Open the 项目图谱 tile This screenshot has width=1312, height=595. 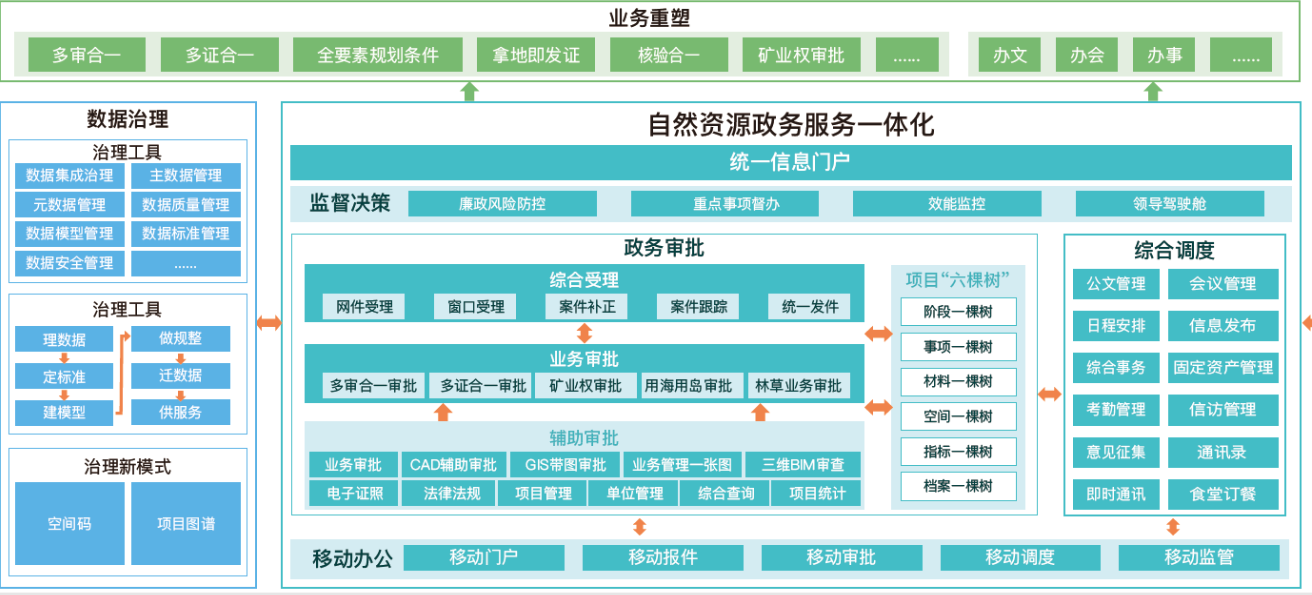[186, 523]
